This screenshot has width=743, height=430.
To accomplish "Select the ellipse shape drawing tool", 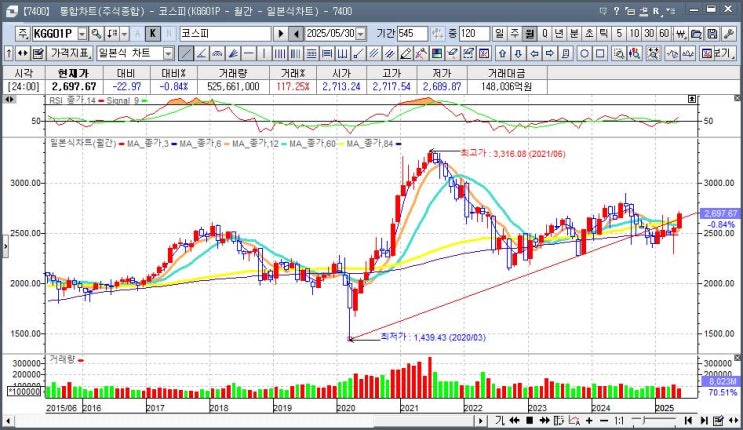I will (x=584, y=53).
